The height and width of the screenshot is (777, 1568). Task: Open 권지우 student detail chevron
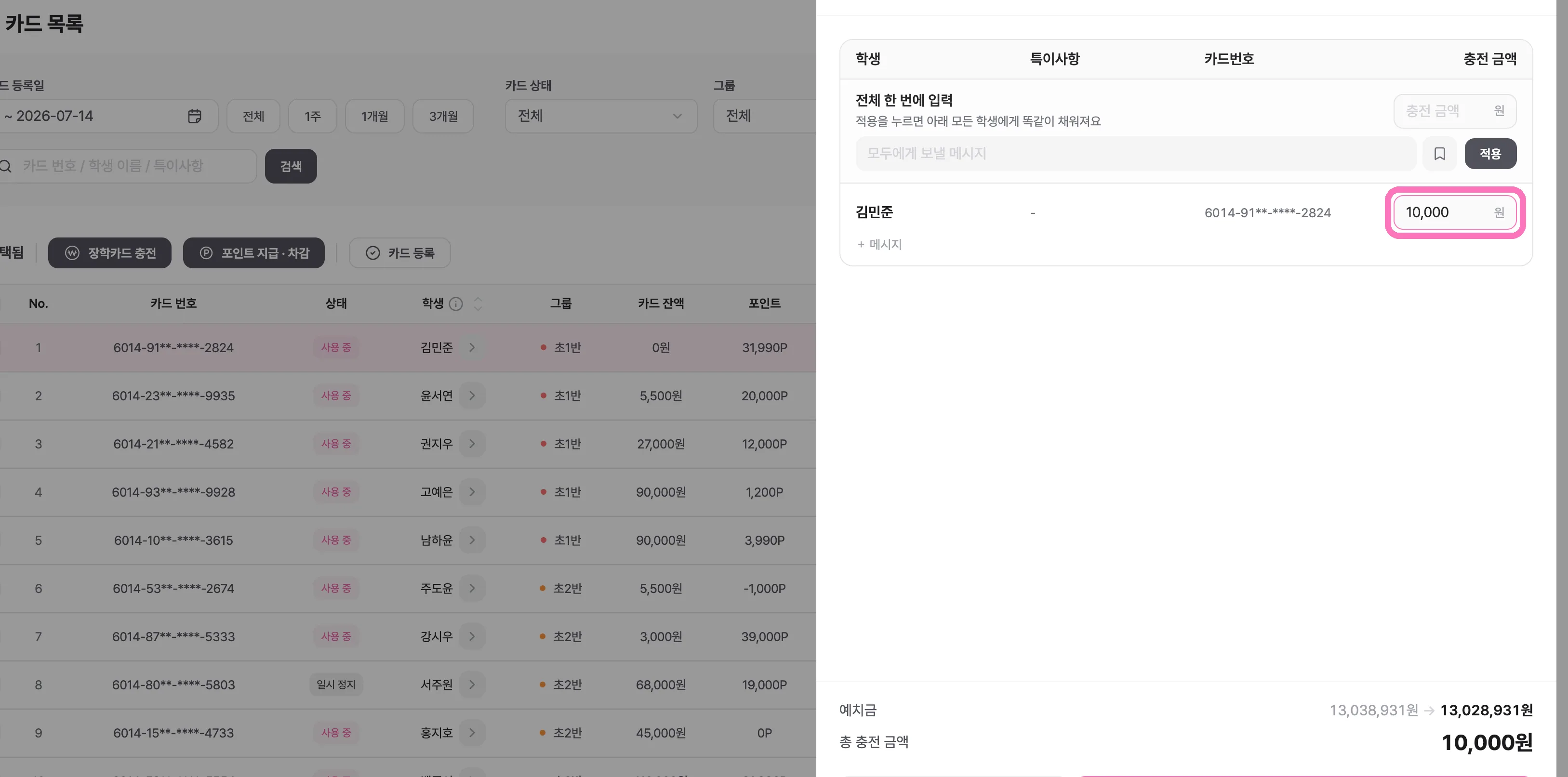(472, 444)
